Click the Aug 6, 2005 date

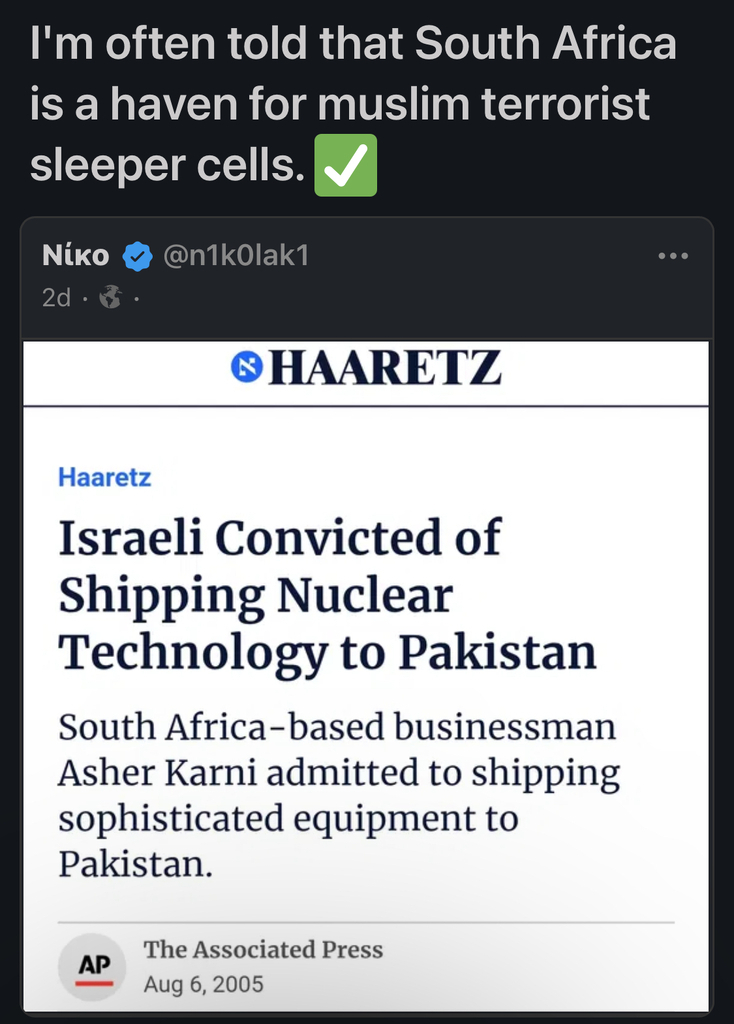(203, 984)
